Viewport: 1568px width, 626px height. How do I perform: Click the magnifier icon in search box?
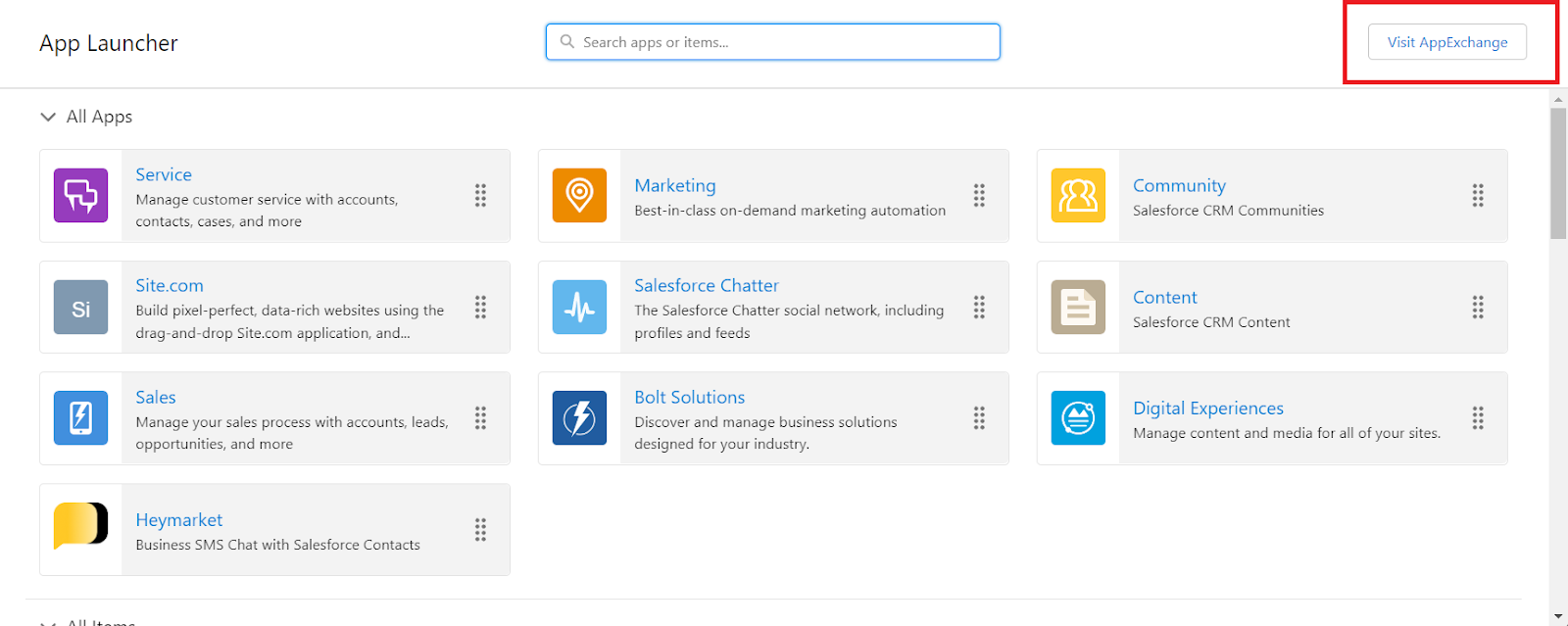[566, 42]
